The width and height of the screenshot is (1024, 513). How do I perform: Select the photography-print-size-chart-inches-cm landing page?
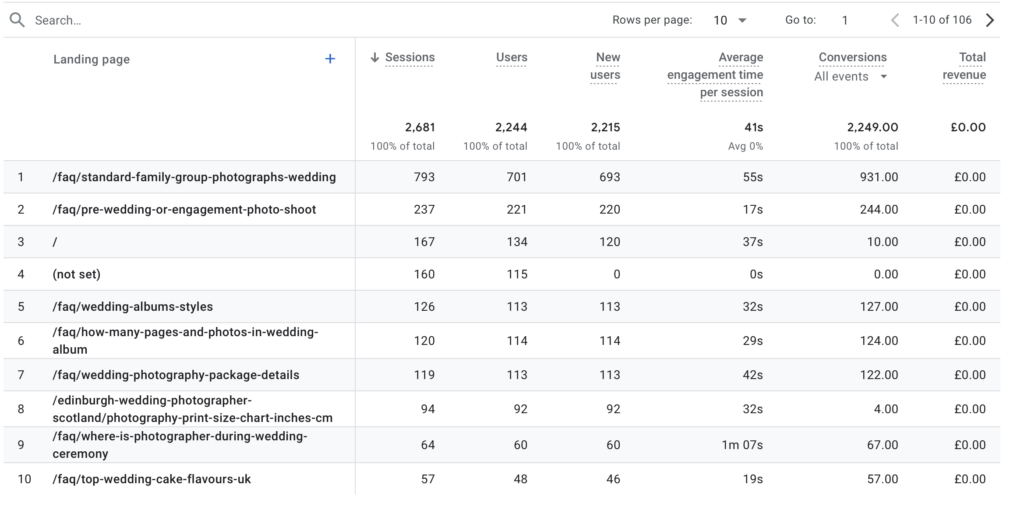click(x=193, y=409)
